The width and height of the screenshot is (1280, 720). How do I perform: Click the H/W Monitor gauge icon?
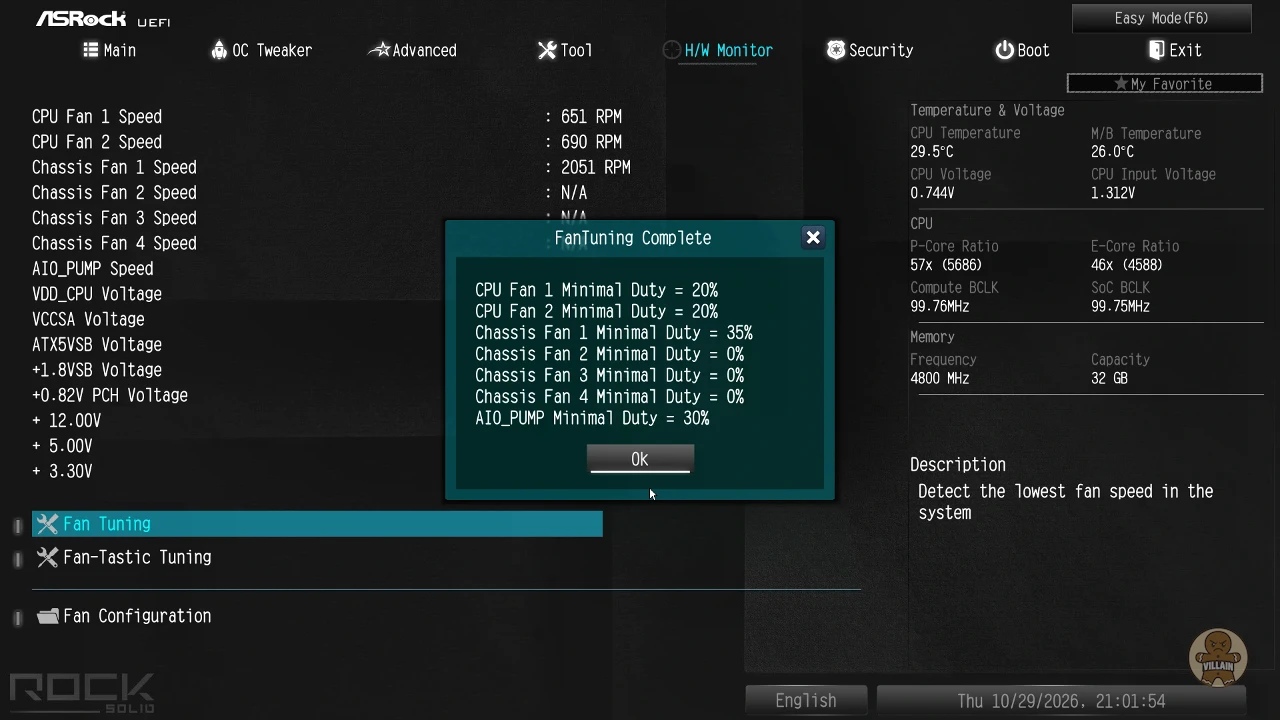coord(671,50)
